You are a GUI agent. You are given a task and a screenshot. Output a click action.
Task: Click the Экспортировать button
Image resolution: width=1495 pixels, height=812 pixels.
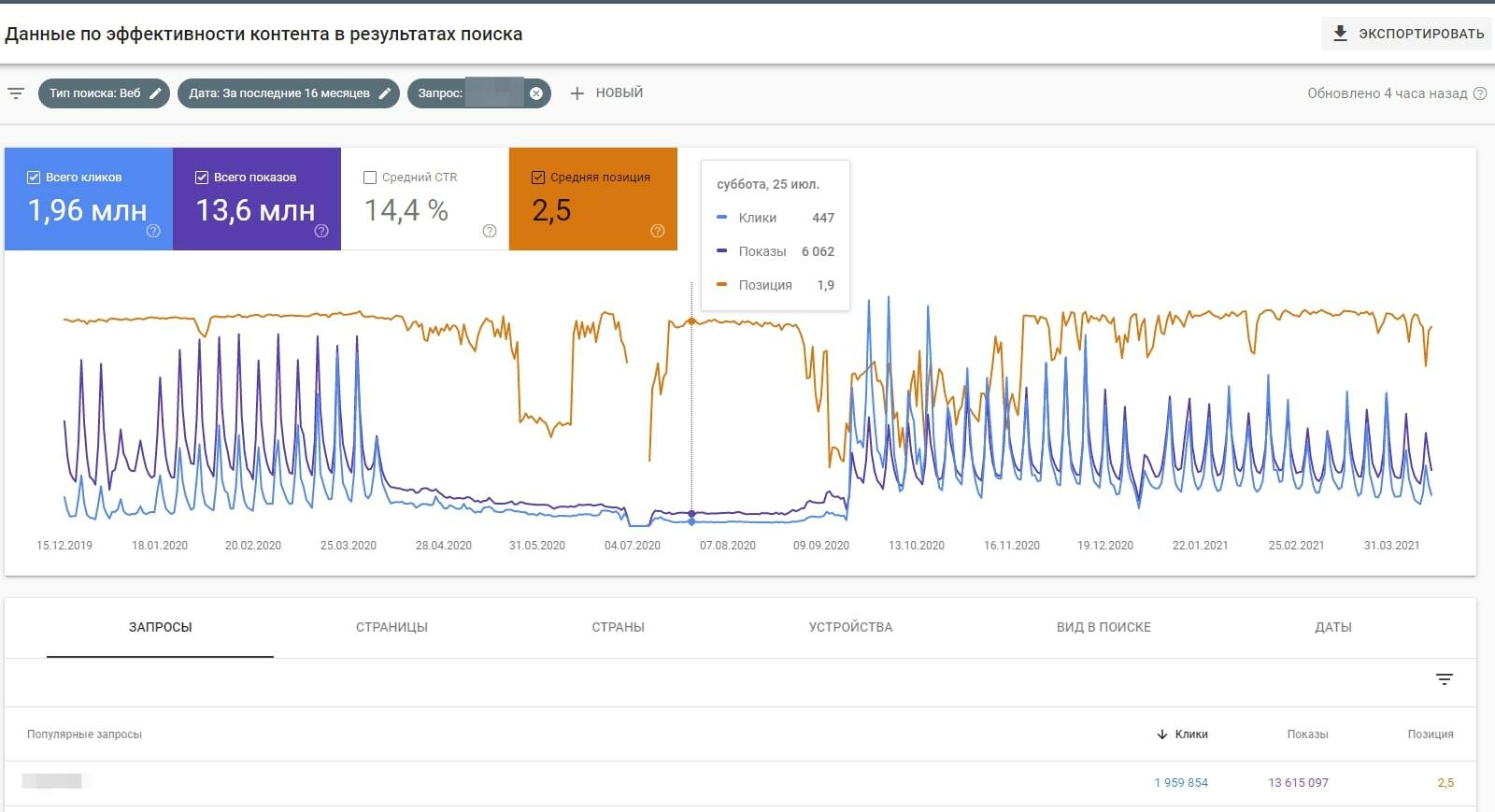[1406, 34]
